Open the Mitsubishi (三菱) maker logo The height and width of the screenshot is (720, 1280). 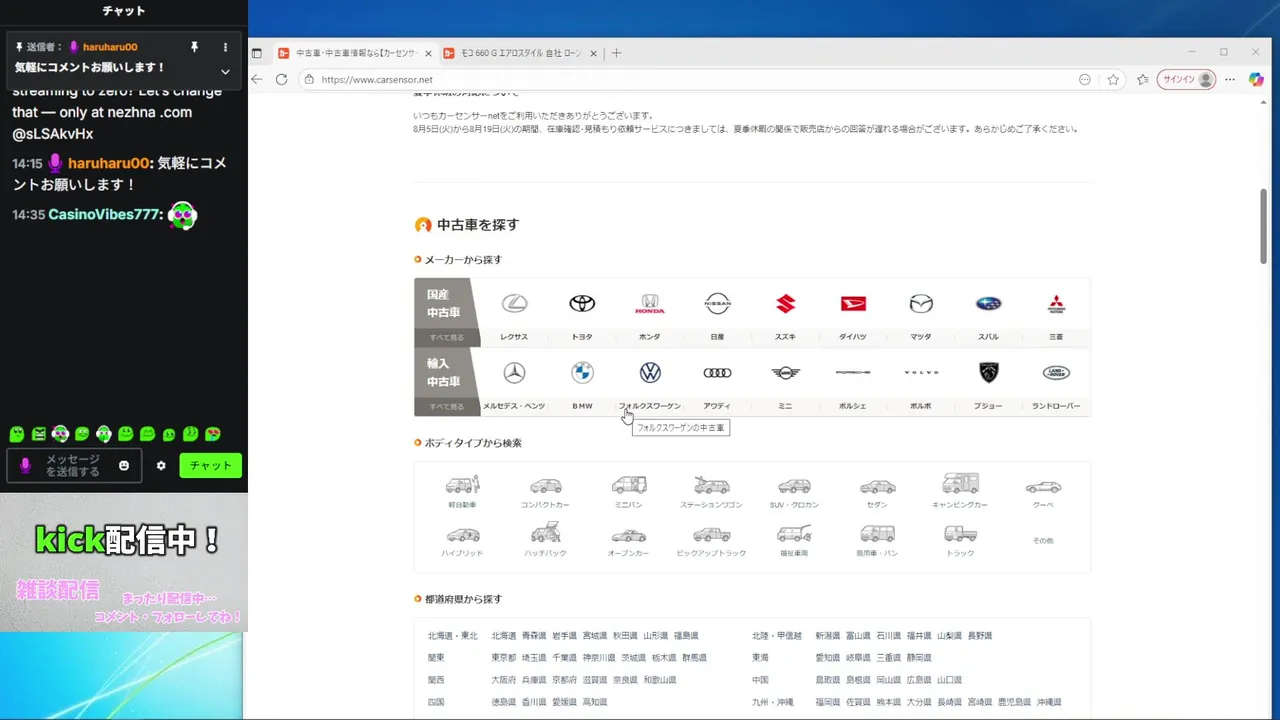(1056, 304)
